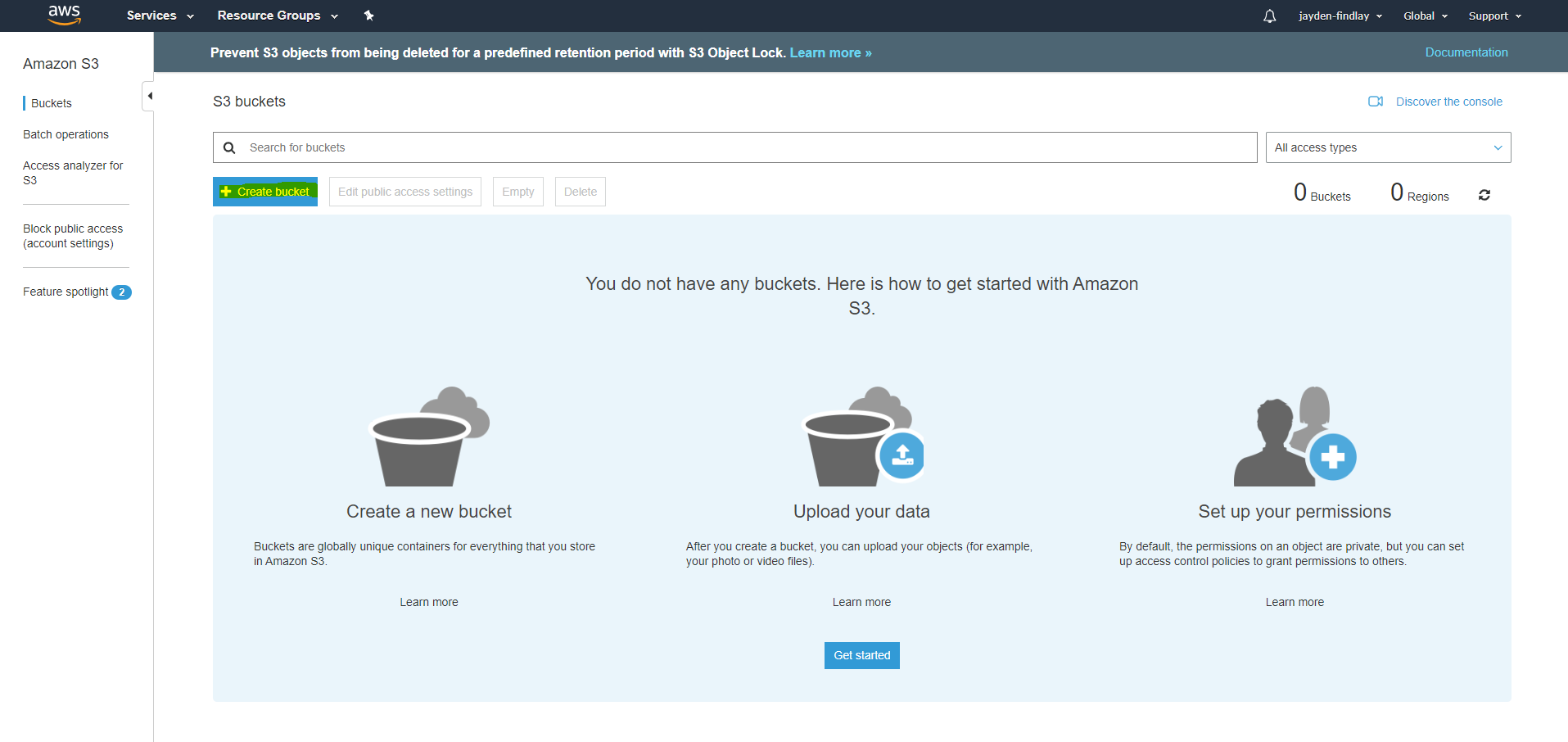Open the All access types dropdown
The image size is (1568, 742).
tap(1387, 147)
